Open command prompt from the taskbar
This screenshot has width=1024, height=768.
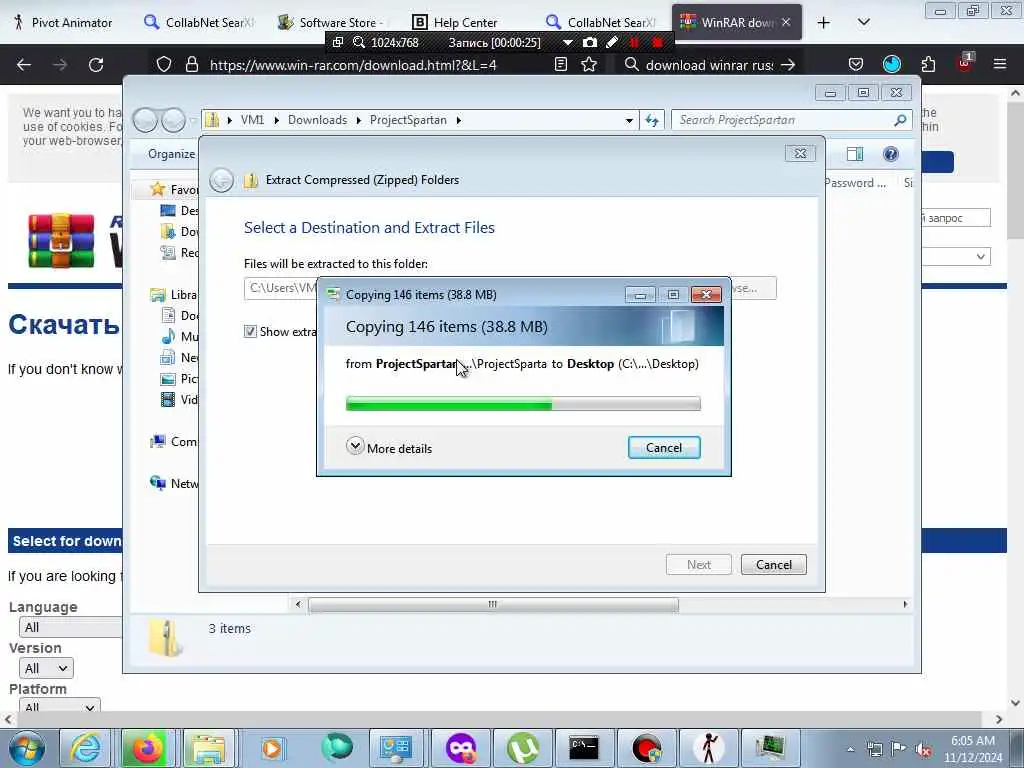click(583, 748)
